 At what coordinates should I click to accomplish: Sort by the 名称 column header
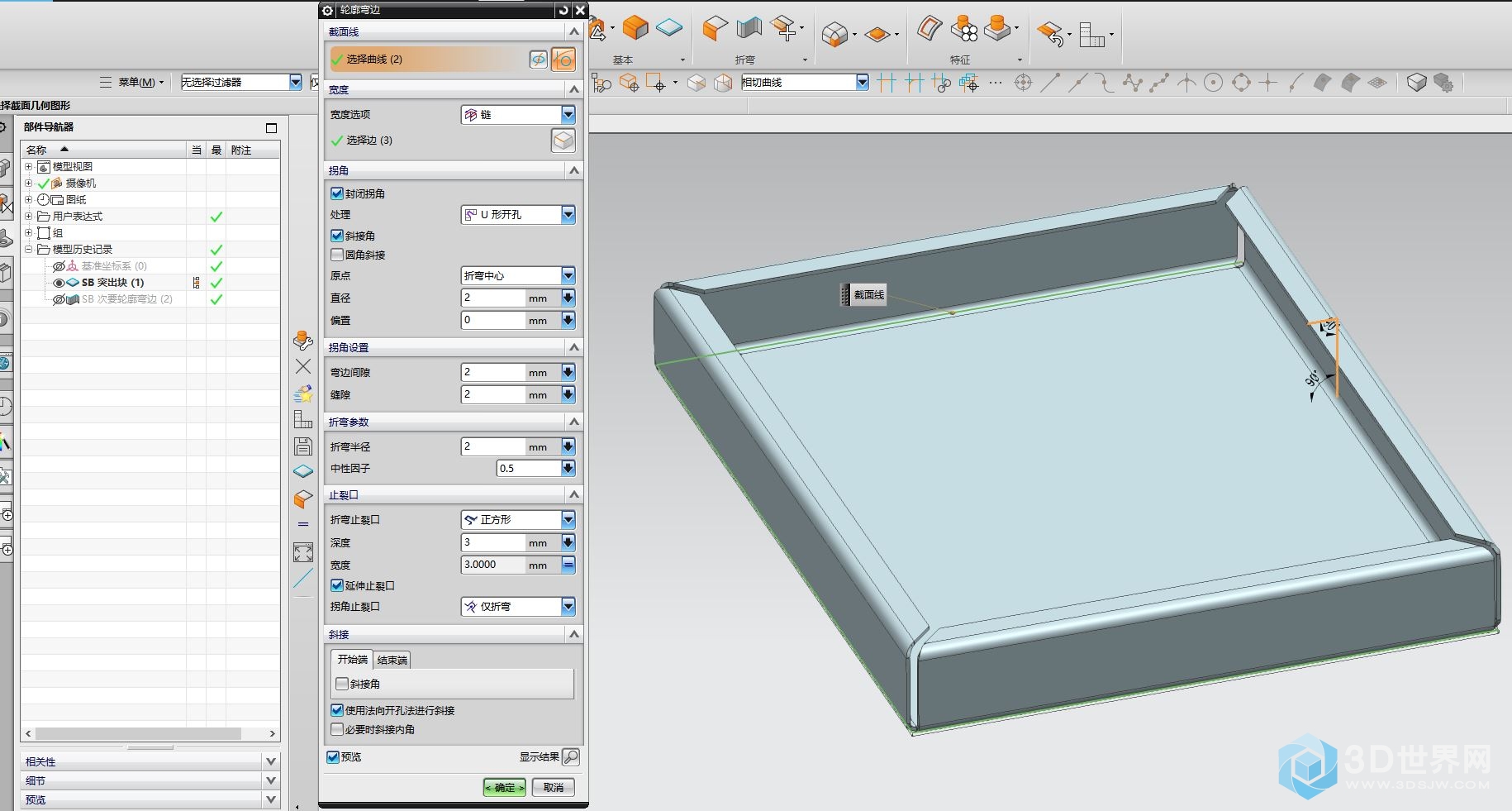point(104,150)
